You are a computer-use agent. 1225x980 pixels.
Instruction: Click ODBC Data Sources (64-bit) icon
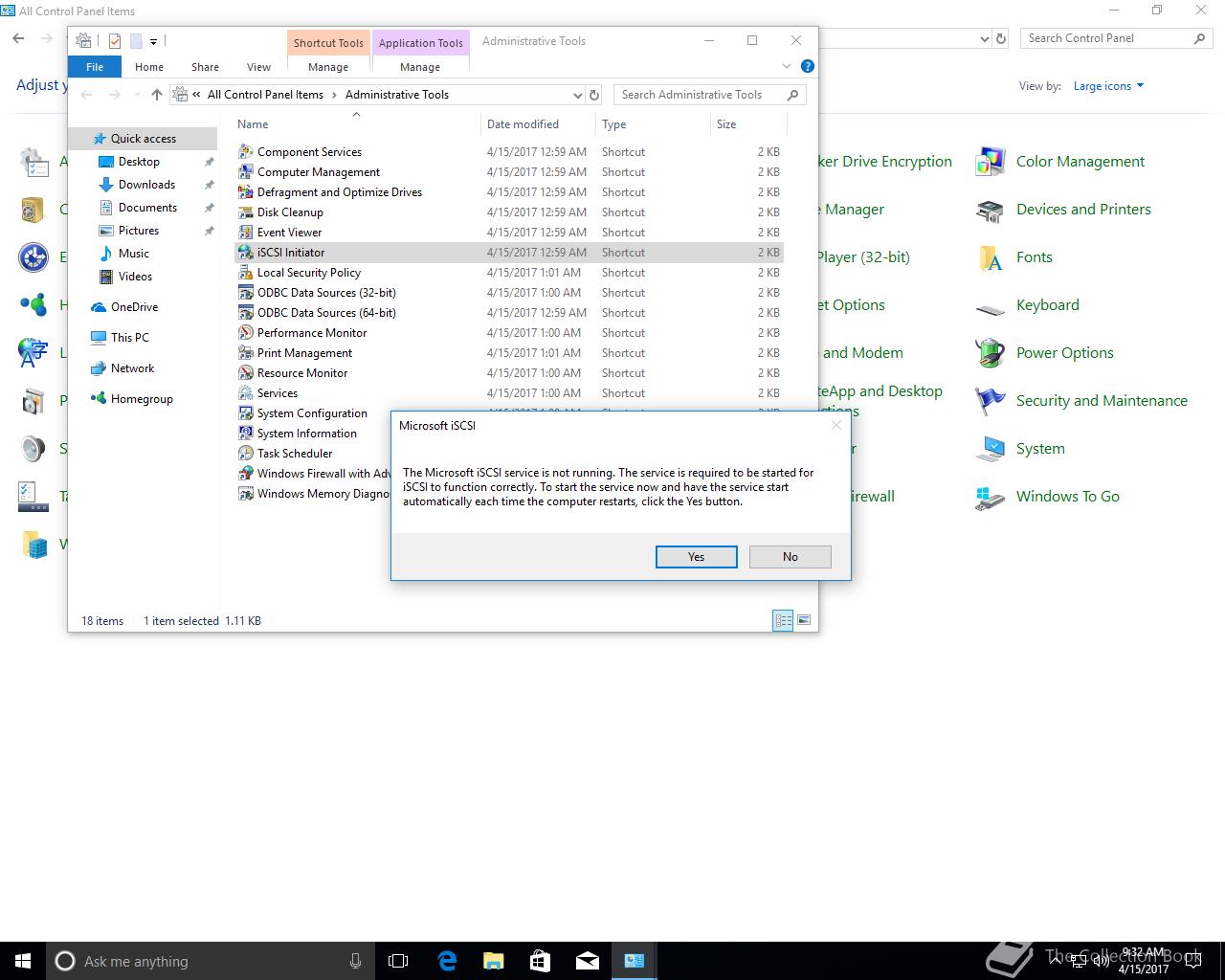(x=246, y=313)
